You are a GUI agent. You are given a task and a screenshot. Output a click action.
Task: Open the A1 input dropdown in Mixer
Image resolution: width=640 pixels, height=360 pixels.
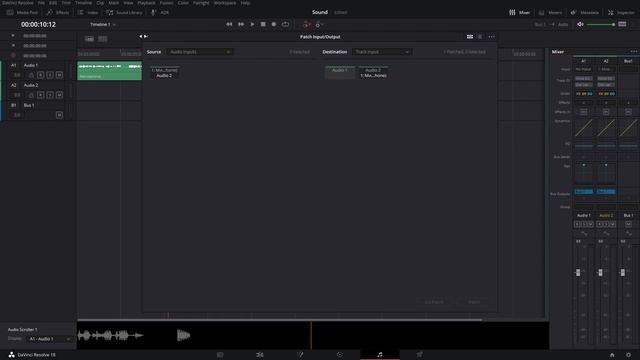click(x=584, y=69)
